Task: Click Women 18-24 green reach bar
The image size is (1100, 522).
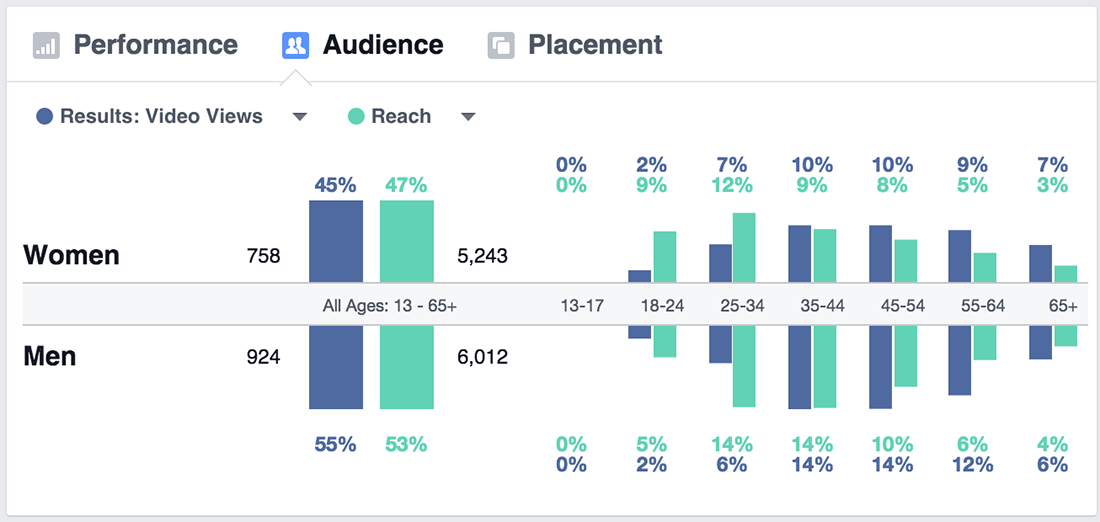Action: point(665,257)
